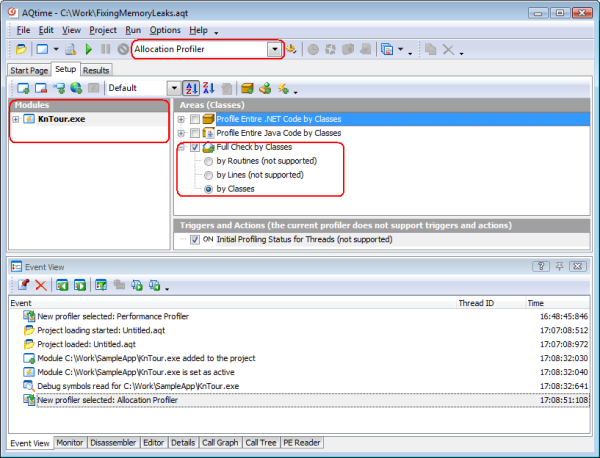Select by Lines (not supported) radio button
This screenshot has width=600, height=458.
[x=208, y=175]
